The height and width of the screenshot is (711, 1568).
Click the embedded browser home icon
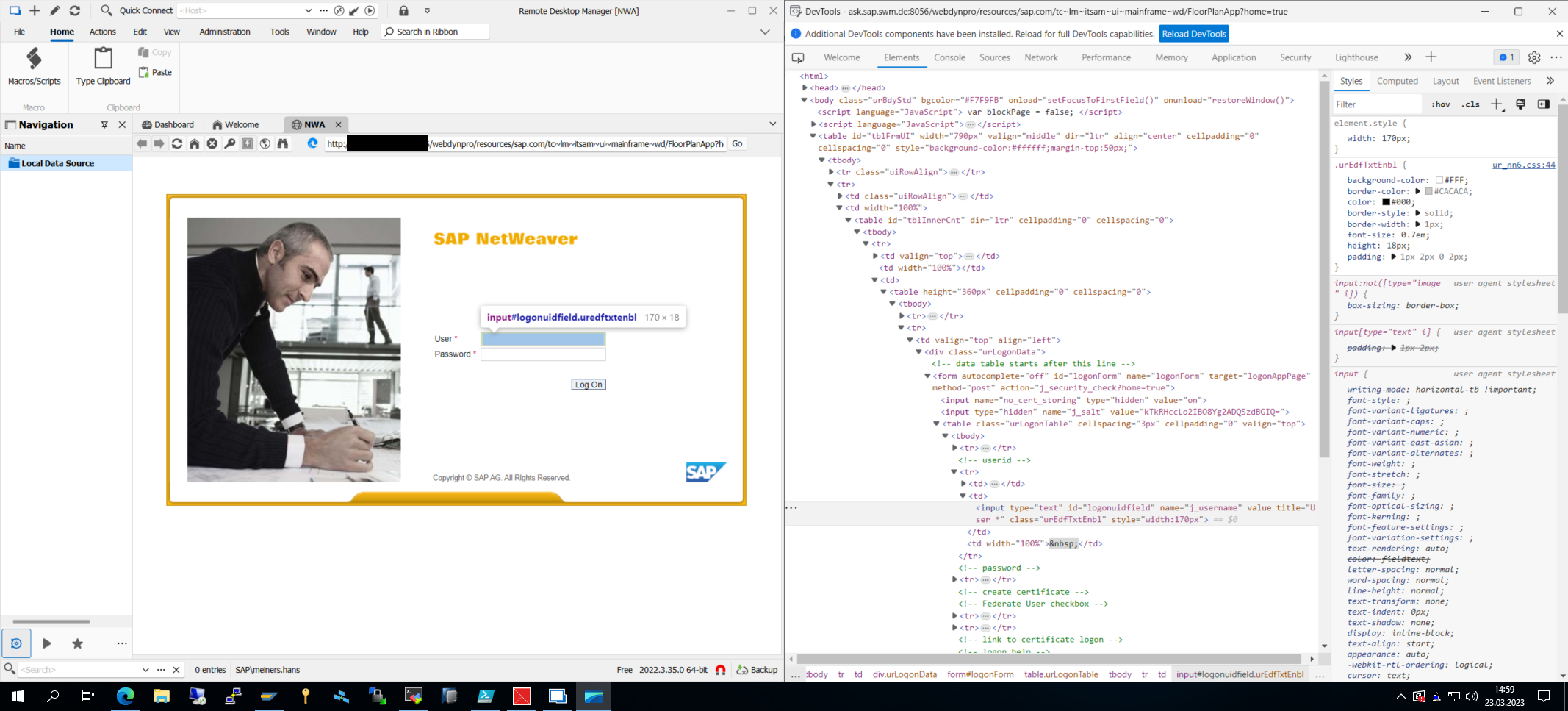point(195,144)
